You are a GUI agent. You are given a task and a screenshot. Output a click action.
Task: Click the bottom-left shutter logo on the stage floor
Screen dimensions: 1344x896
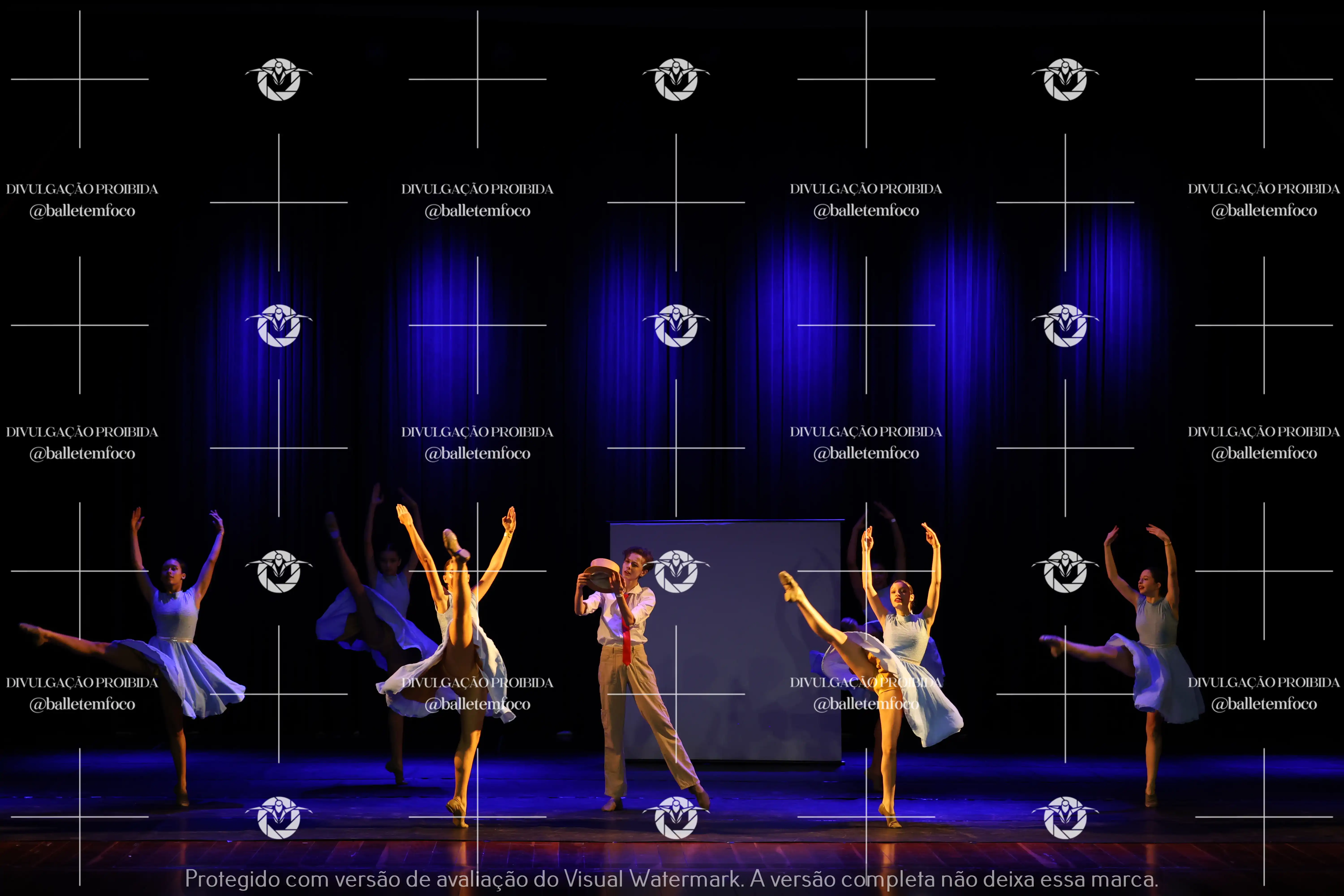click(x=279, y=817)
